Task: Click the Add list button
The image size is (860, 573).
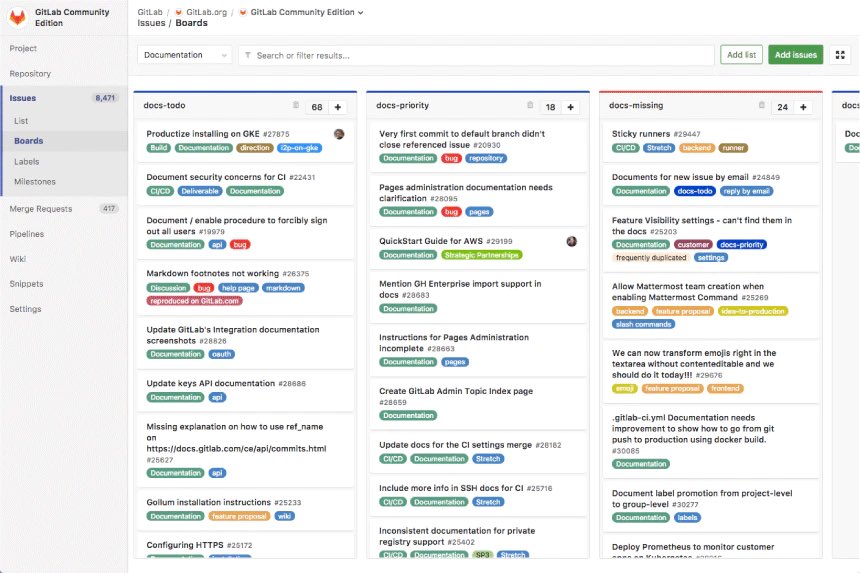Action: (x=741, y=55)
